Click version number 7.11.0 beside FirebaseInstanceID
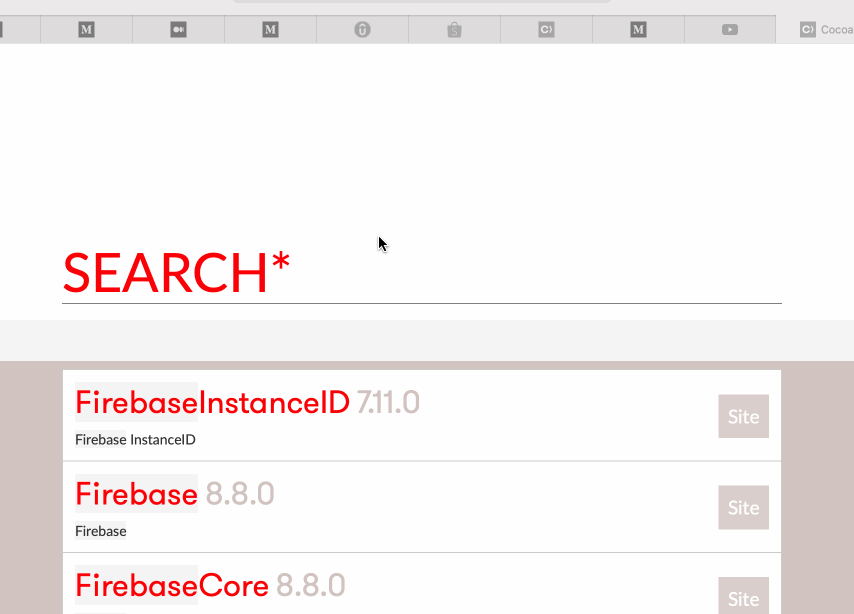Image resolution: width=854 pixels, height=614 pixels. click(x=389, y=402)
